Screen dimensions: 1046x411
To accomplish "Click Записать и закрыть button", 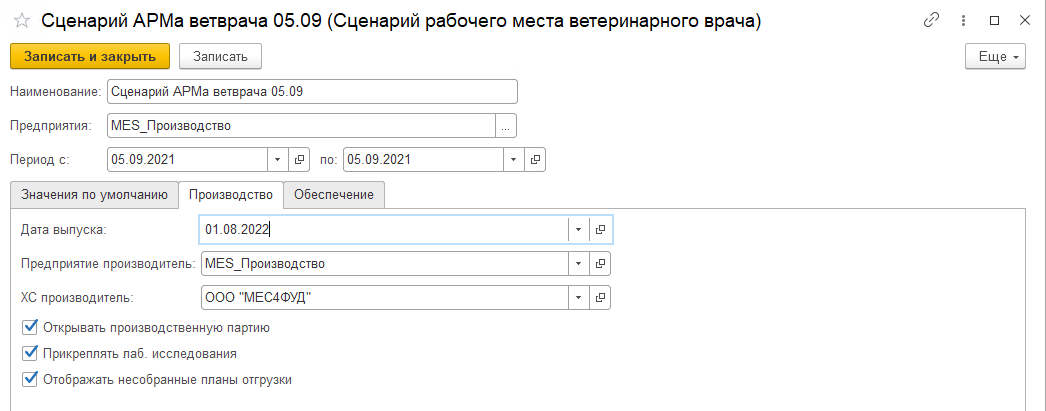I will click(x=90, y=57).
